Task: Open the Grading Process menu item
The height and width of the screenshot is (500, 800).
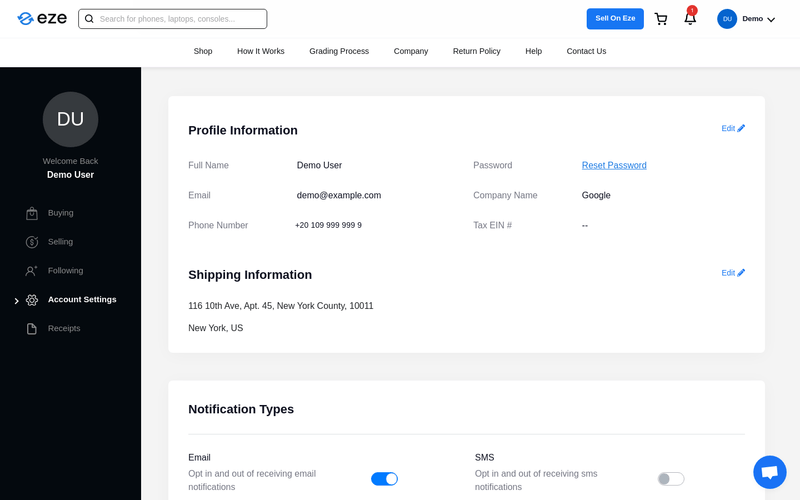Action: click(339, 51)
